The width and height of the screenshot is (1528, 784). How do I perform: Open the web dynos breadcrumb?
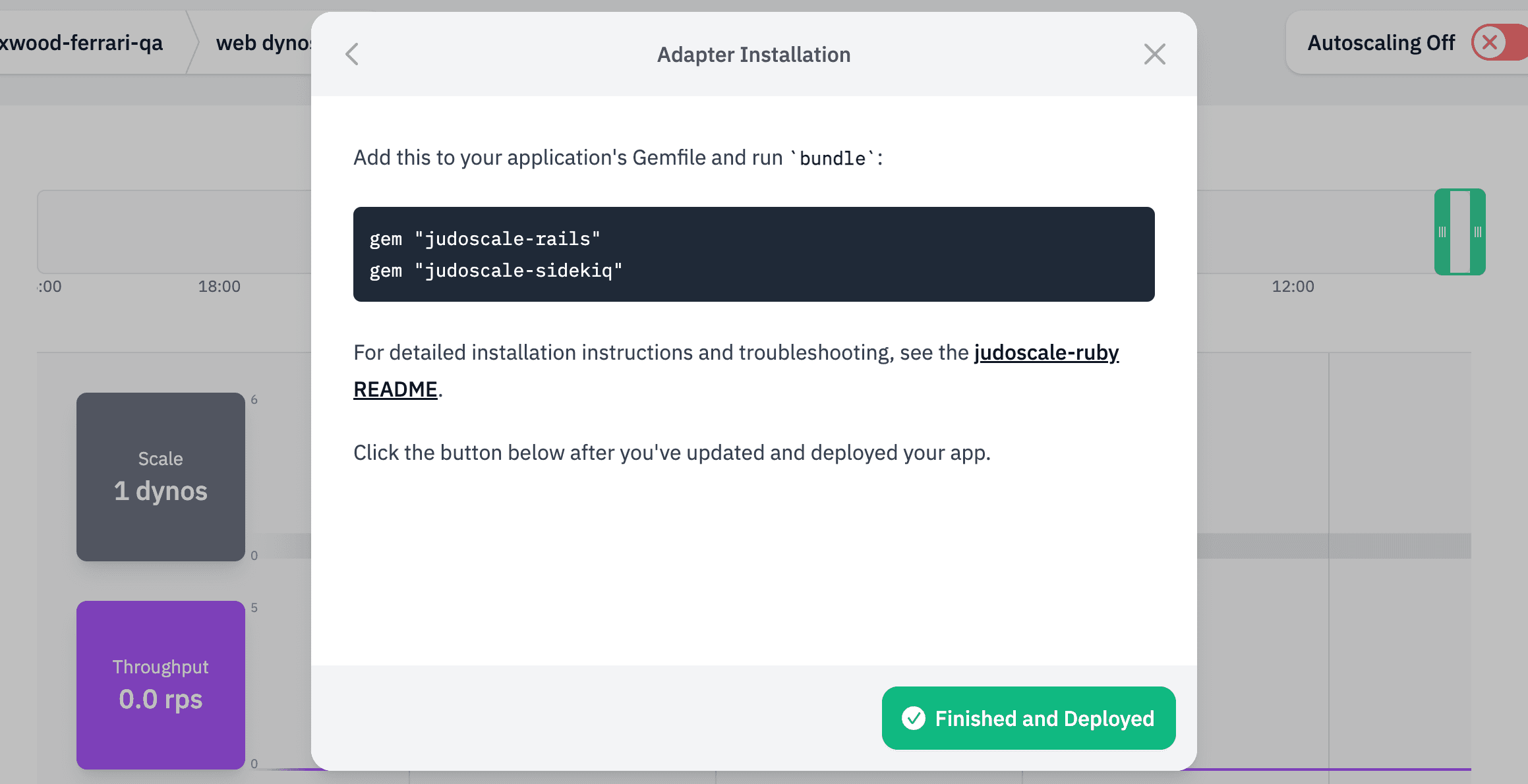tap(264, 43)
